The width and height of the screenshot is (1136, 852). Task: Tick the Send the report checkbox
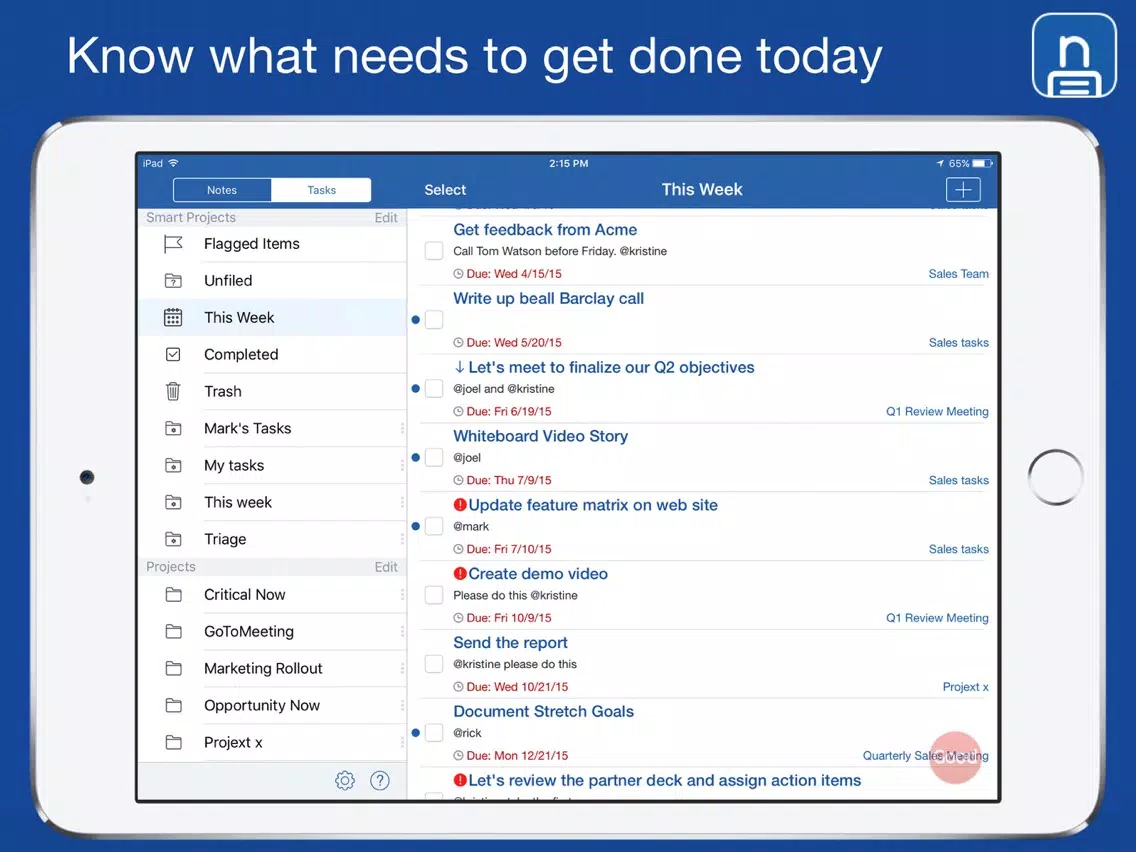434,664
